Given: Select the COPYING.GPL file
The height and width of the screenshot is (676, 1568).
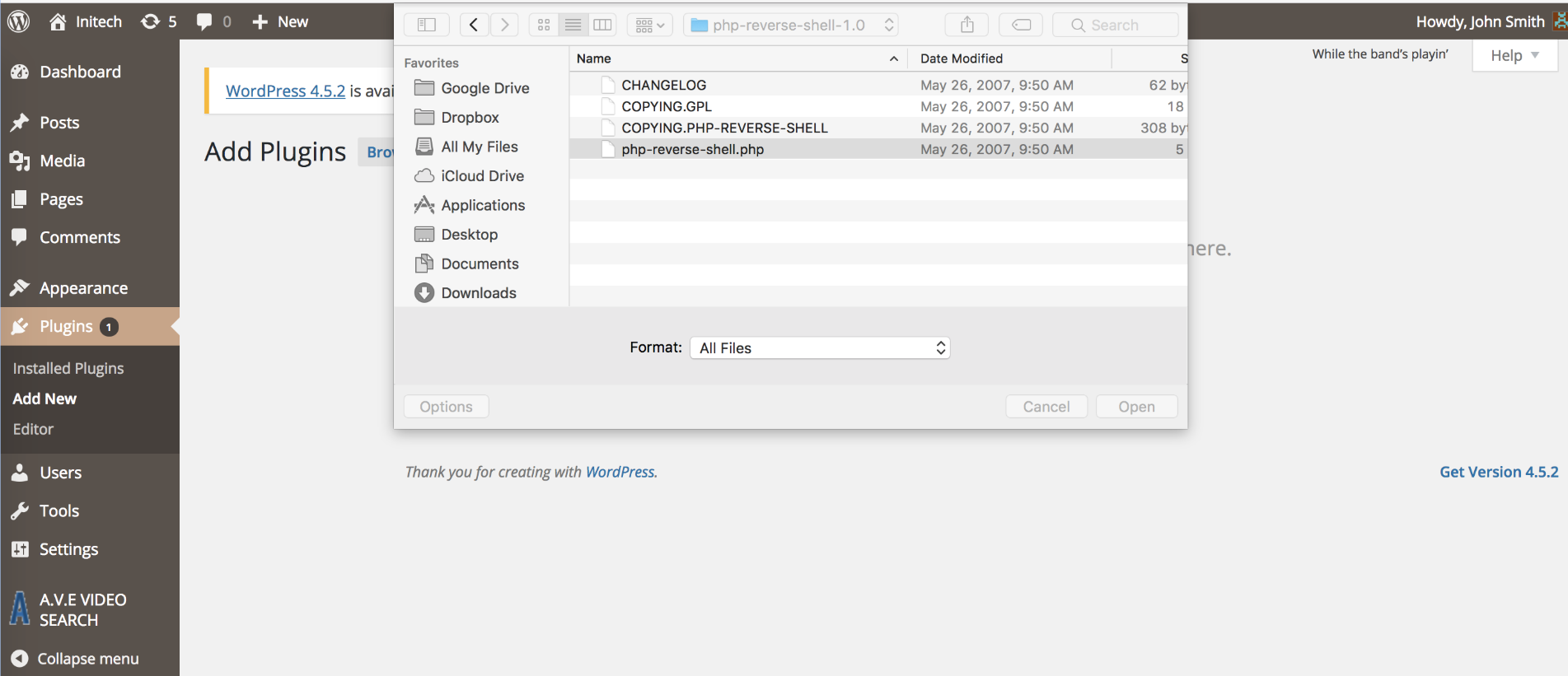Looking at the screenshot, I should coord(878,106).
